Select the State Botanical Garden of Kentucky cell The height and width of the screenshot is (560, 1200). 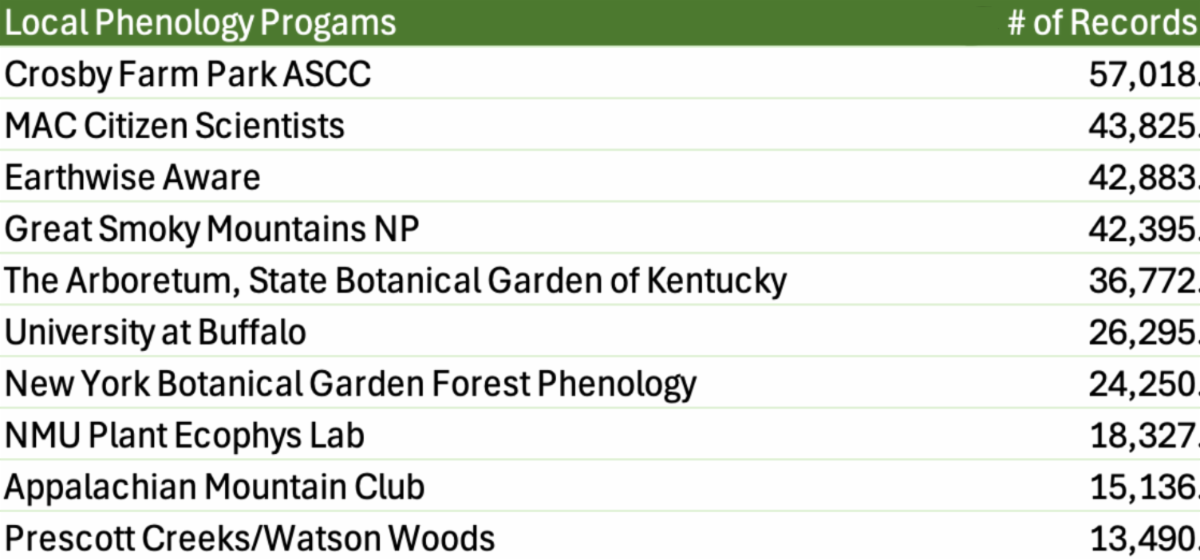[396, 281]
